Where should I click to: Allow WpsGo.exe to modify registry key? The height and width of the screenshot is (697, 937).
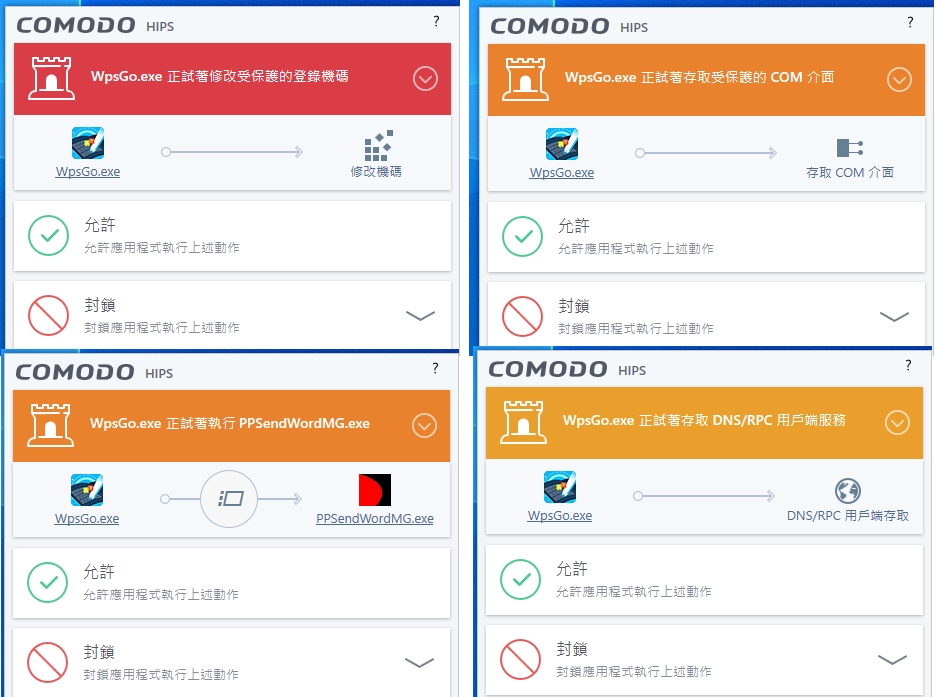(x=232, y=236)
